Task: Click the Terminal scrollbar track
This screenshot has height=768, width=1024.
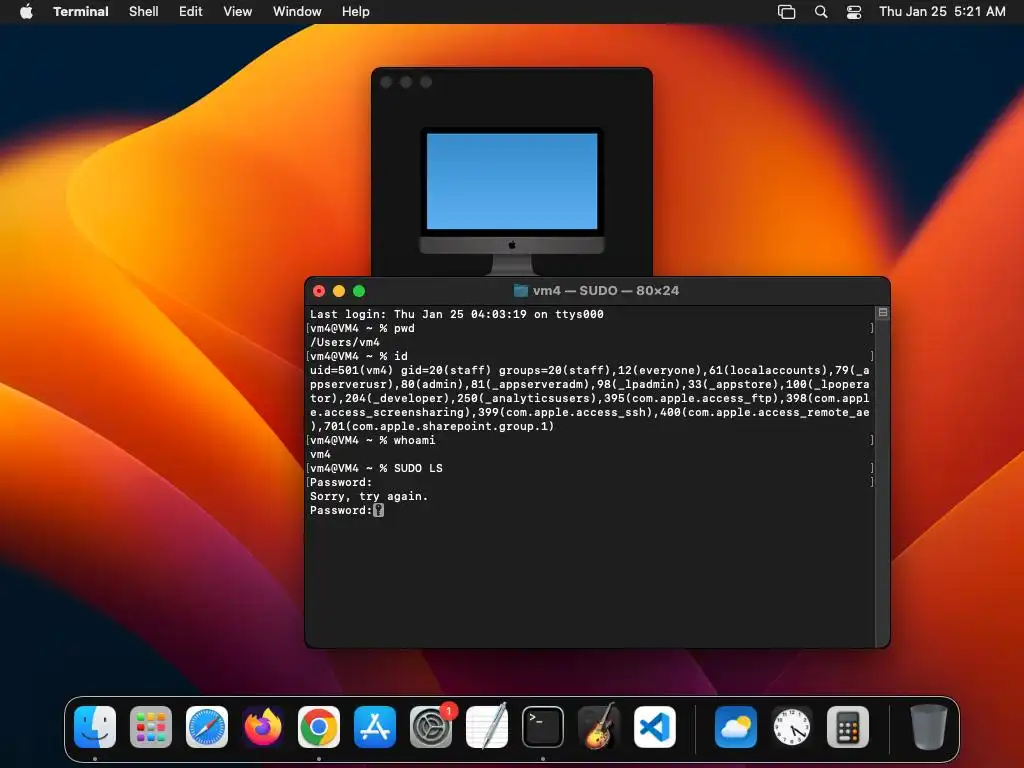Action: [x=882, y=483]
